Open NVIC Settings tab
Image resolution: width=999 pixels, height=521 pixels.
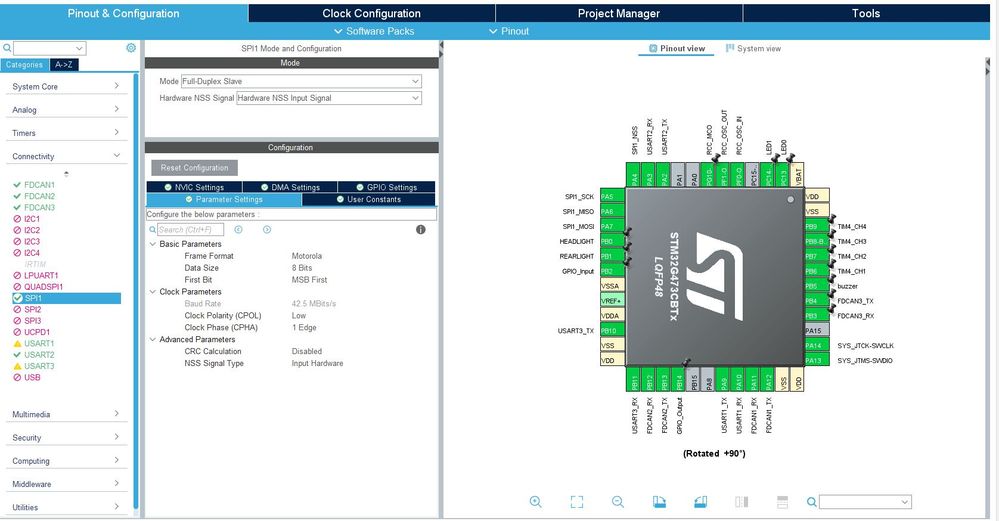[x=194, y=187]
